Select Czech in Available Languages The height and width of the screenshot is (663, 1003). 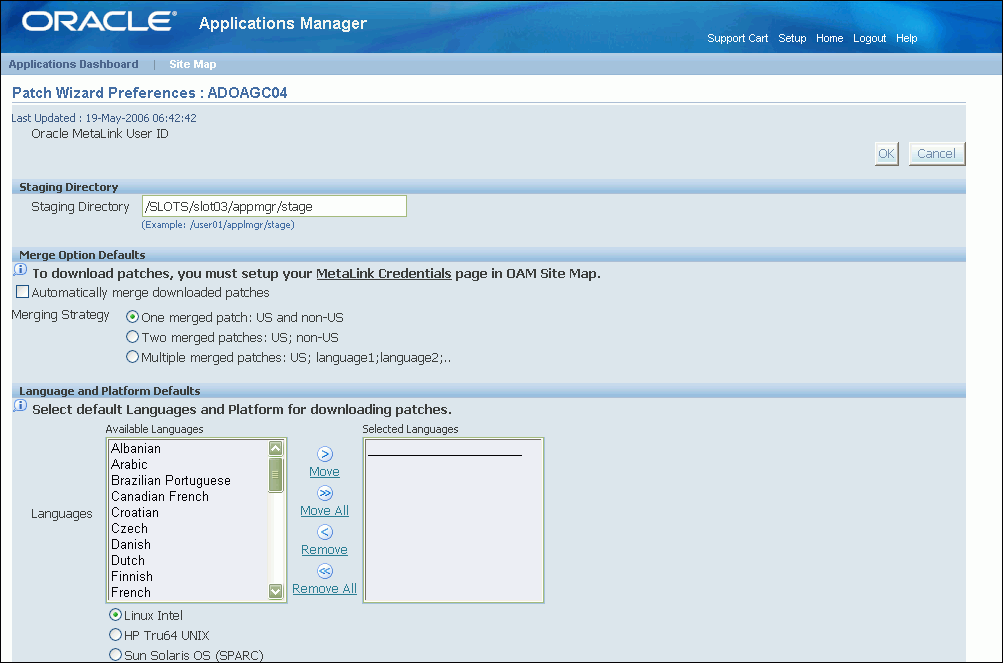click(188, 528)
